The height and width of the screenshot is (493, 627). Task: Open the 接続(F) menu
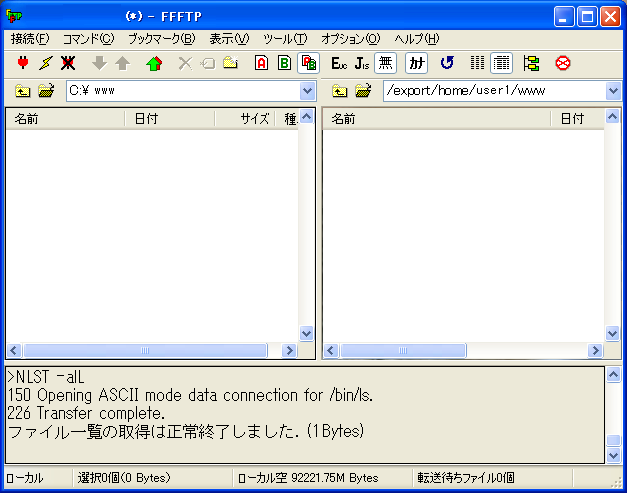point(30,39)
